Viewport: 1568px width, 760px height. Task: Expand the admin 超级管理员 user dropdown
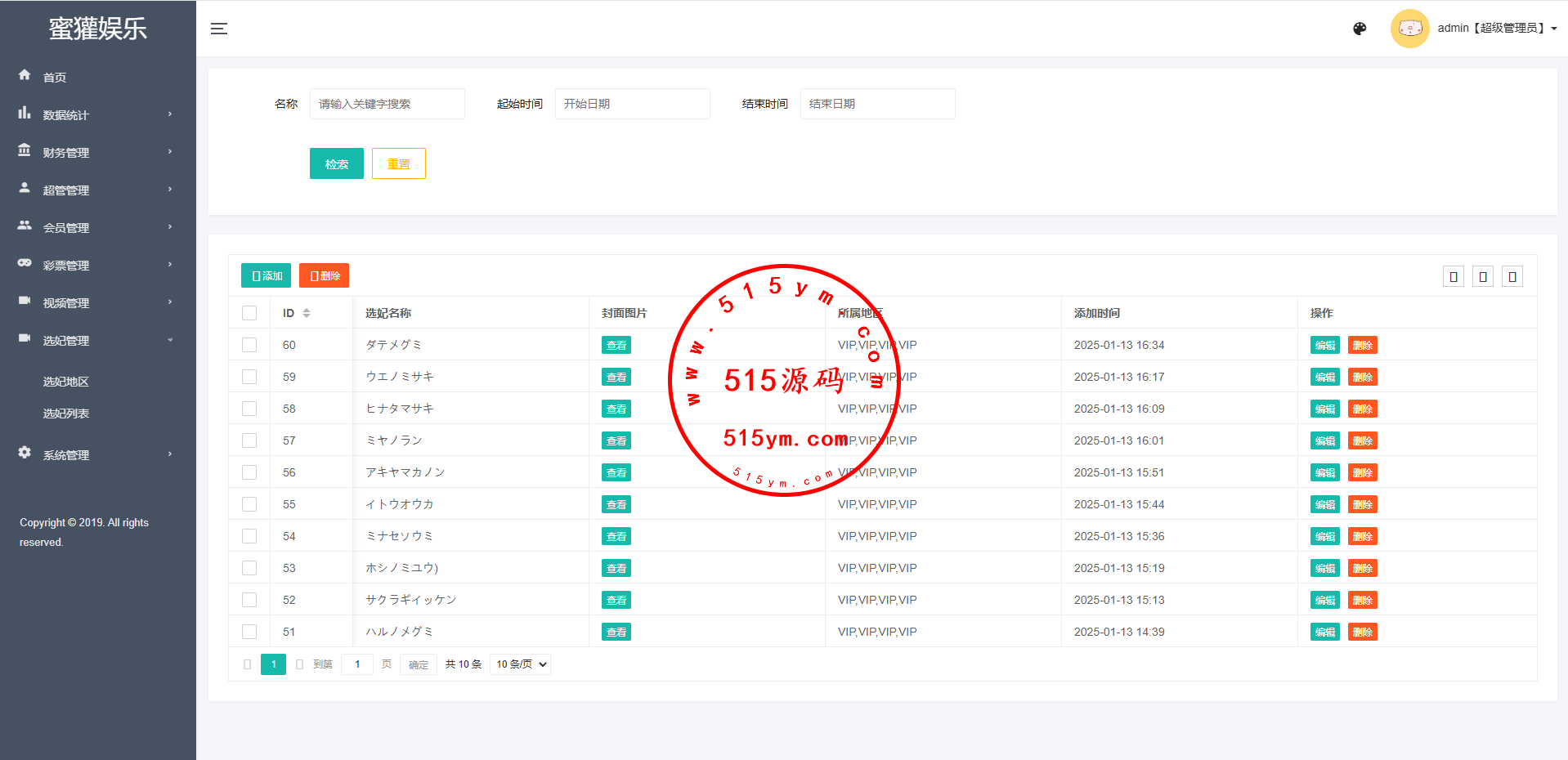pyautogui.click(x=1496, y=29)
